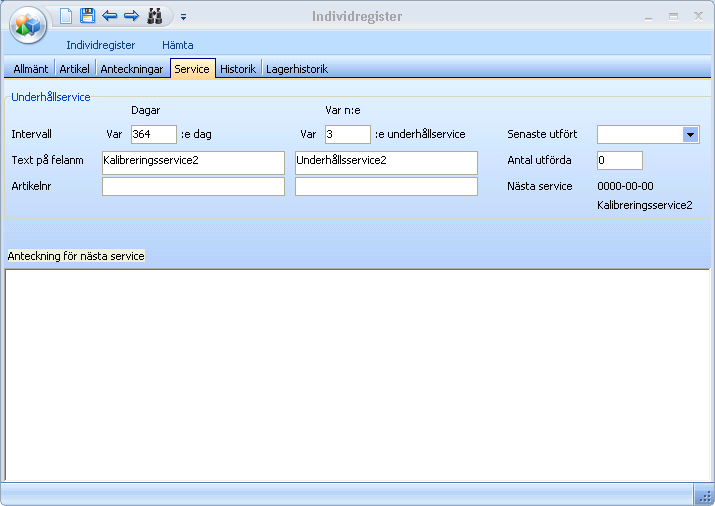Select the Historik tab
Viewport: 715px width, 506px height.
238,69
